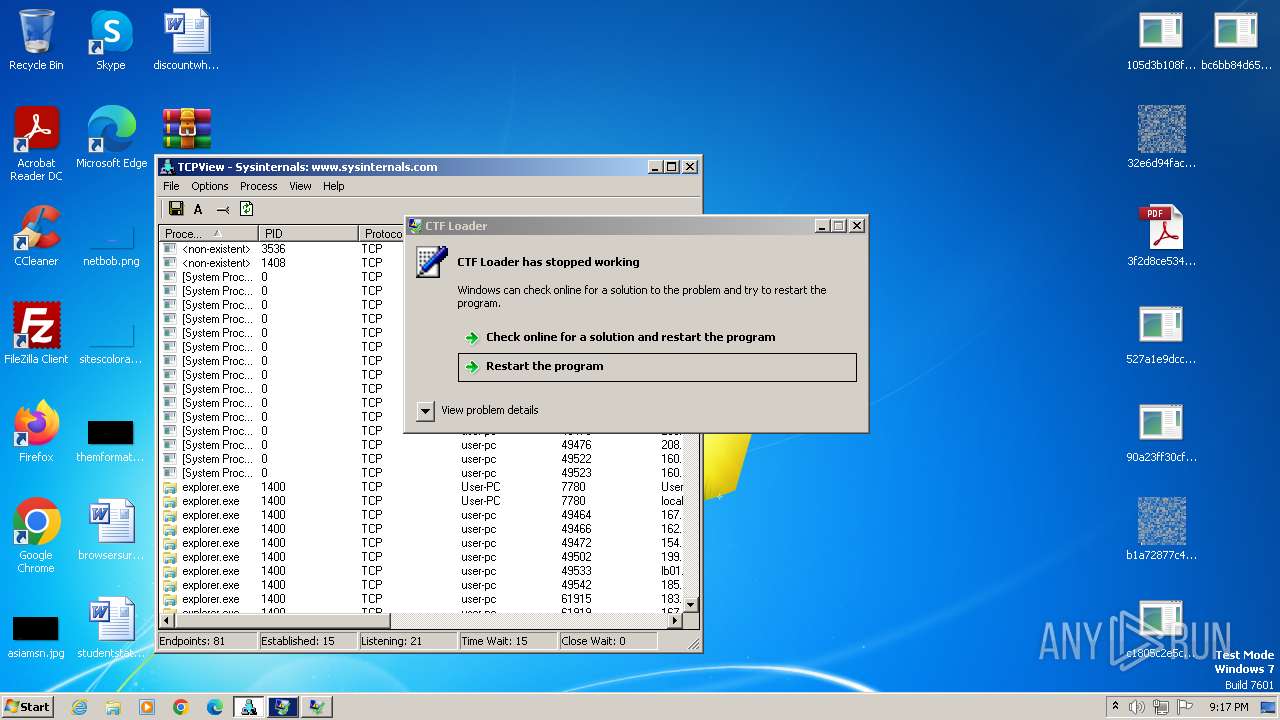Image resolution: width=1280 pixels, height=720 pixels.
Task: Open the studentstat... Word document
Action: pos(111,628)
